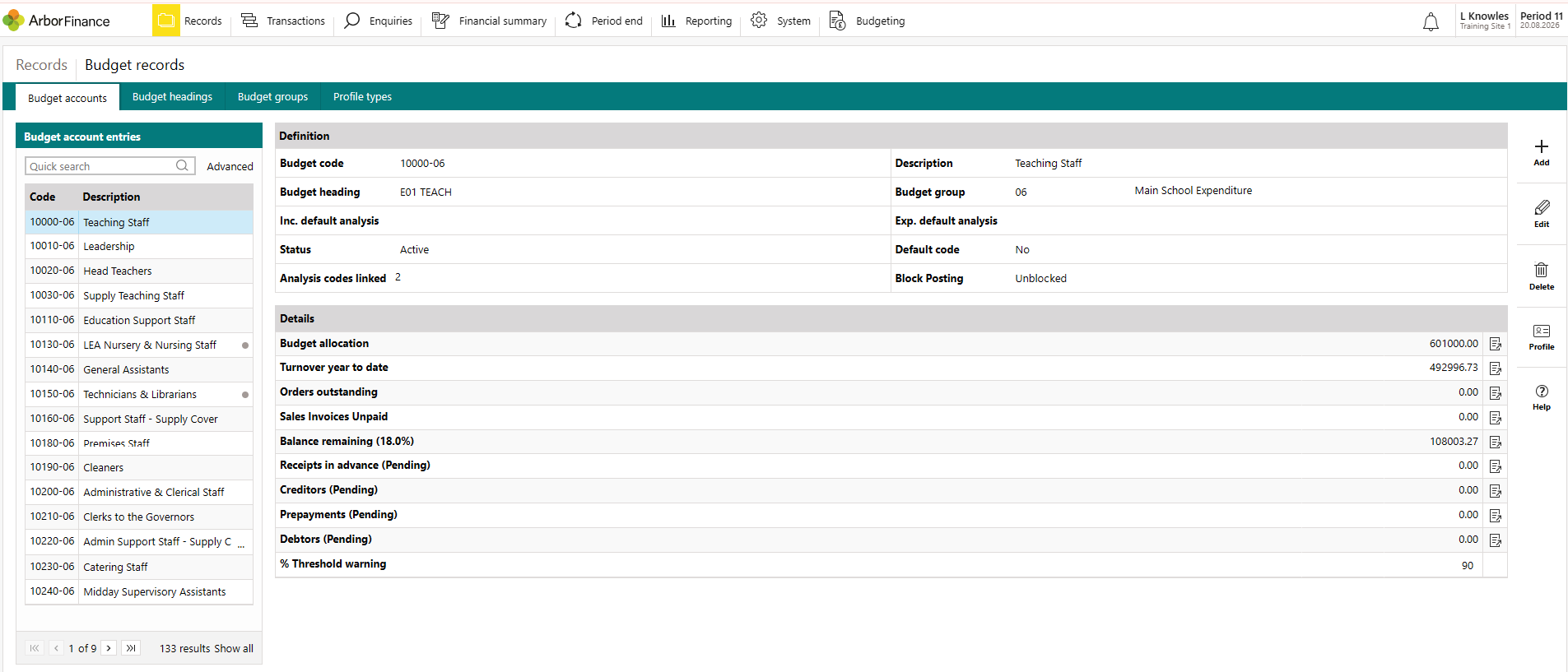Click the Reporting chart icon
The width and height of the screenshot is (1568, 672).
coord(668,21)
